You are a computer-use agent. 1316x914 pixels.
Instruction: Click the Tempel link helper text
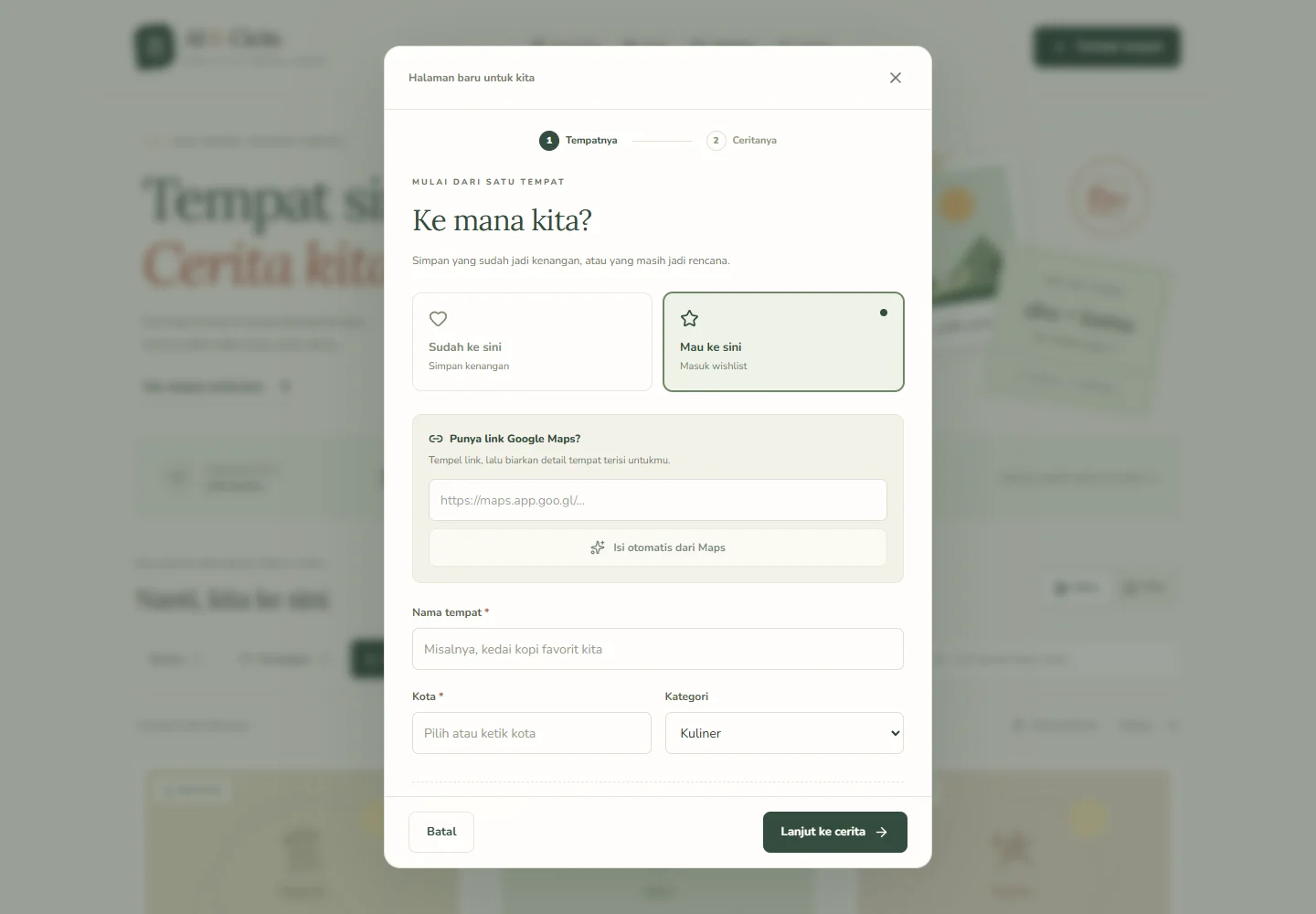coord(549,460)
